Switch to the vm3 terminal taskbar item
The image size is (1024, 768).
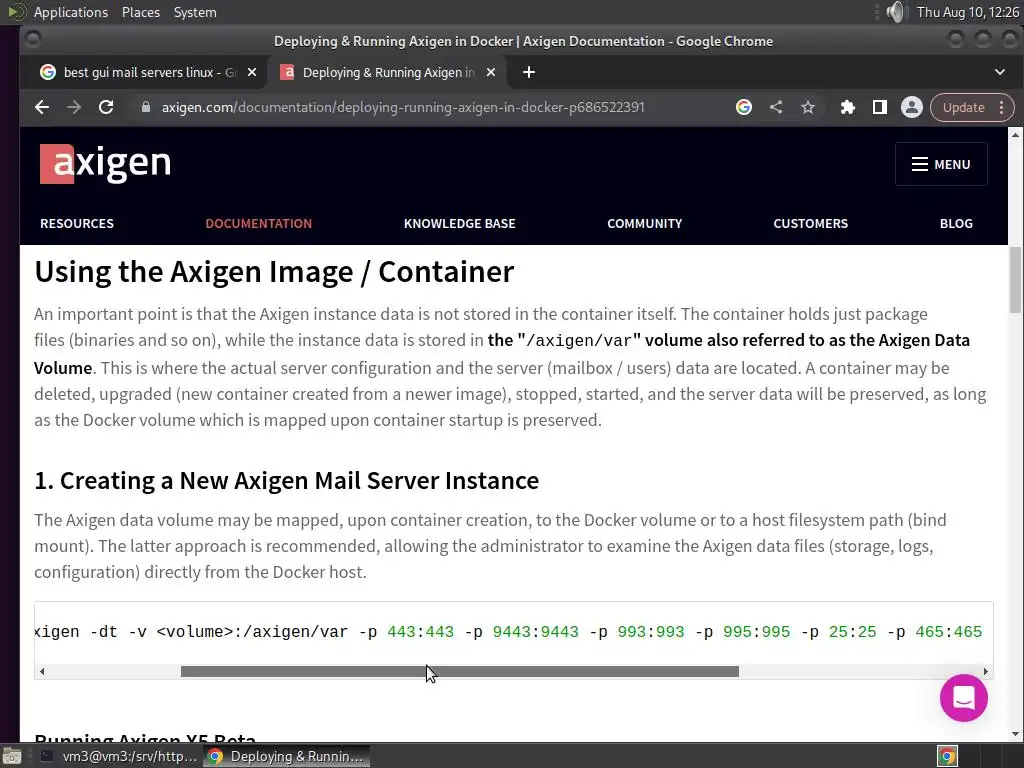click(119, 756)
